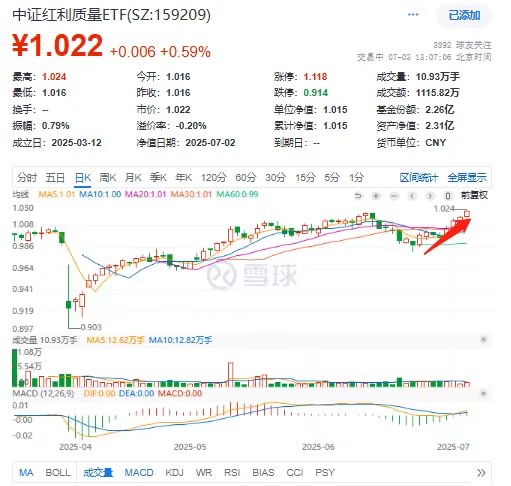Move chart left with previous arrow
The image size is (511, 486).
pos(412,196)
